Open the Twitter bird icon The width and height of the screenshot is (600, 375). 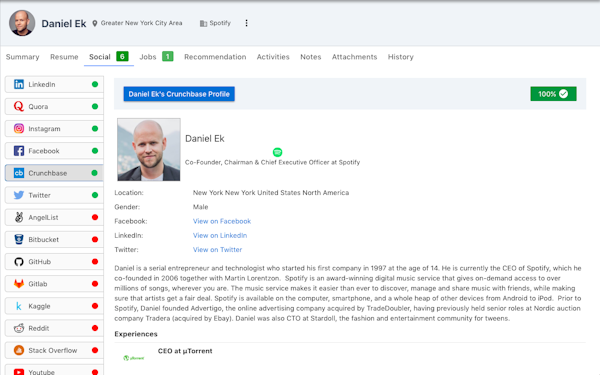[x=19, y=195]
